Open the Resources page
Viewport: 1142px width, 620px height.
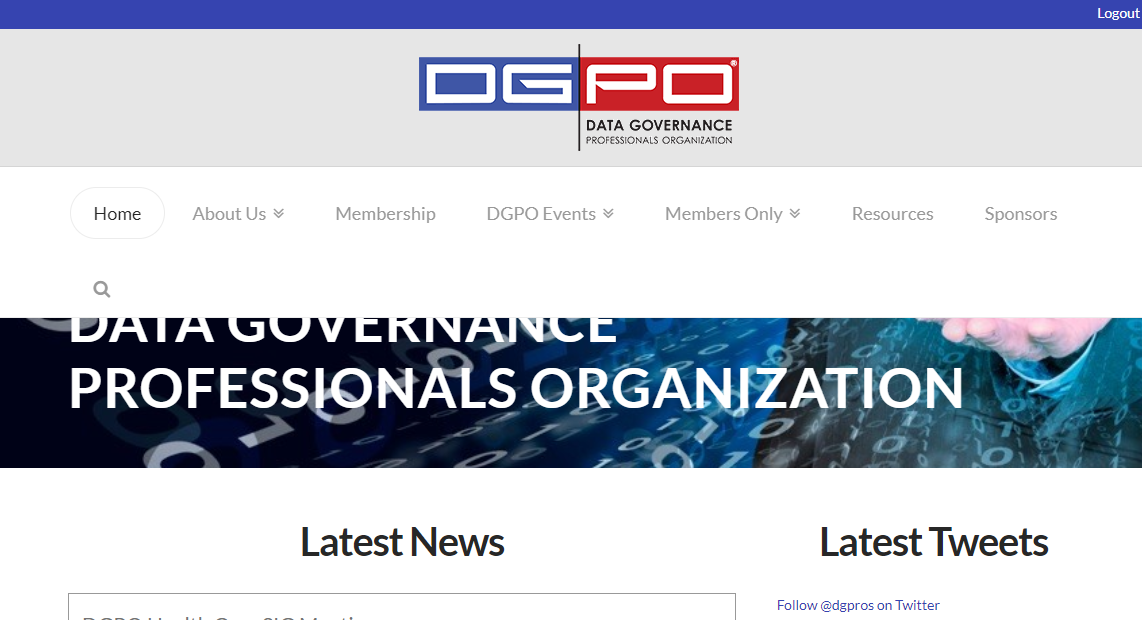pyautogui.click(x=893, y=213)
